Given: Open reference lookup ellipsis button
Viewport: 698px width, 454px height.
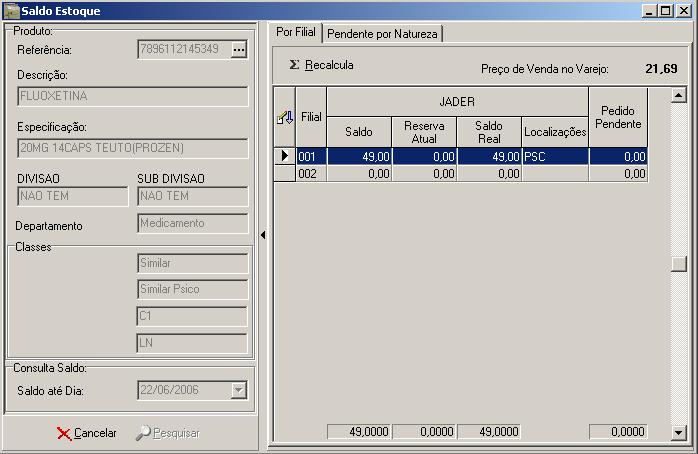Looking at the screenshot, I should click(x=239, y=49).
